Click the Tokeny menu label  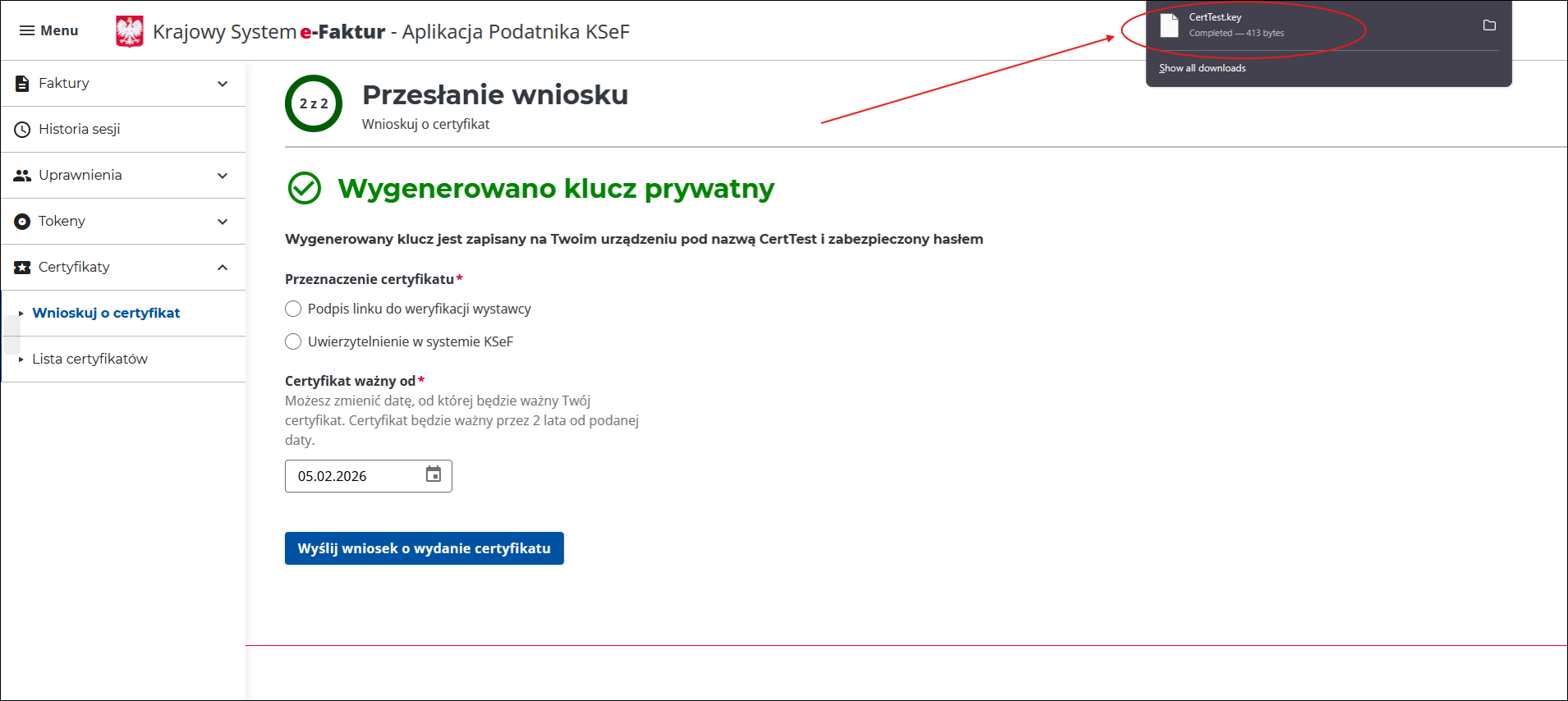click(62, 221)
